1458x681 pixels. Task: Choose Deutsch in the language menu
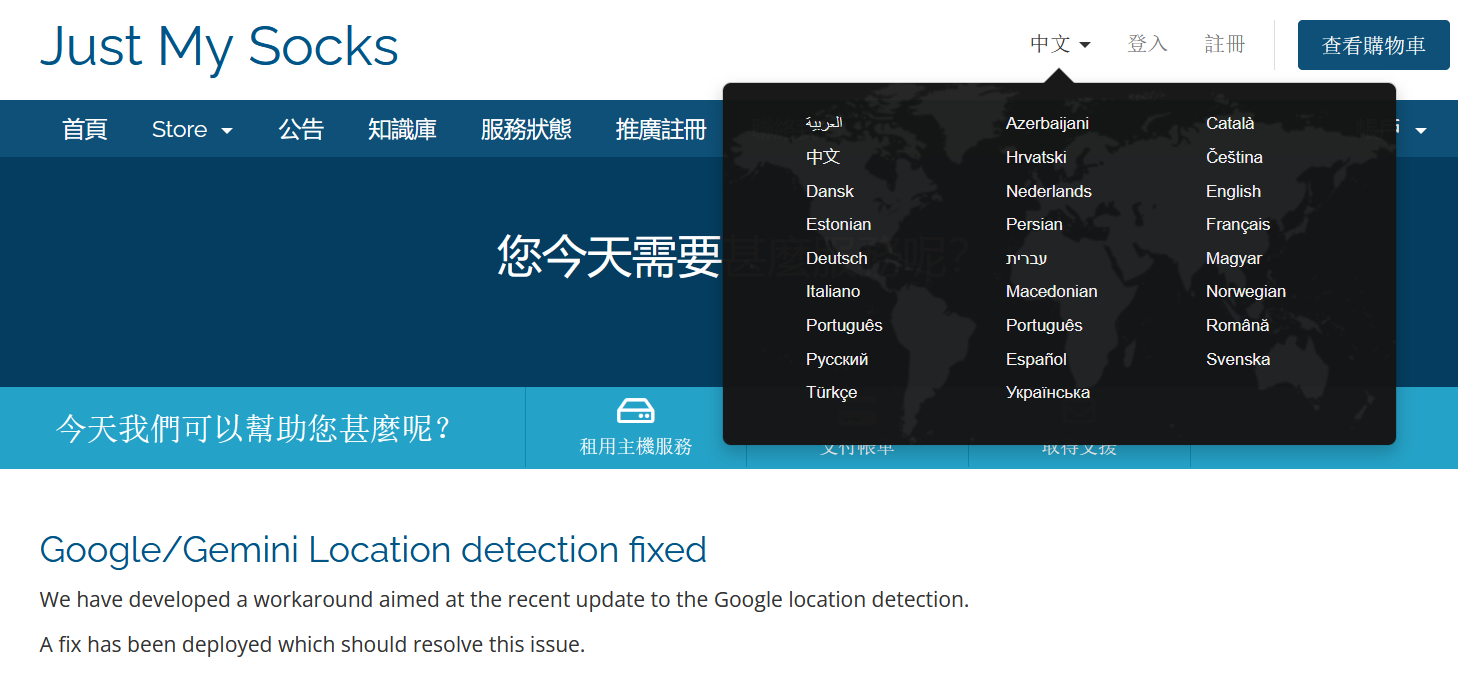point(836,258)
